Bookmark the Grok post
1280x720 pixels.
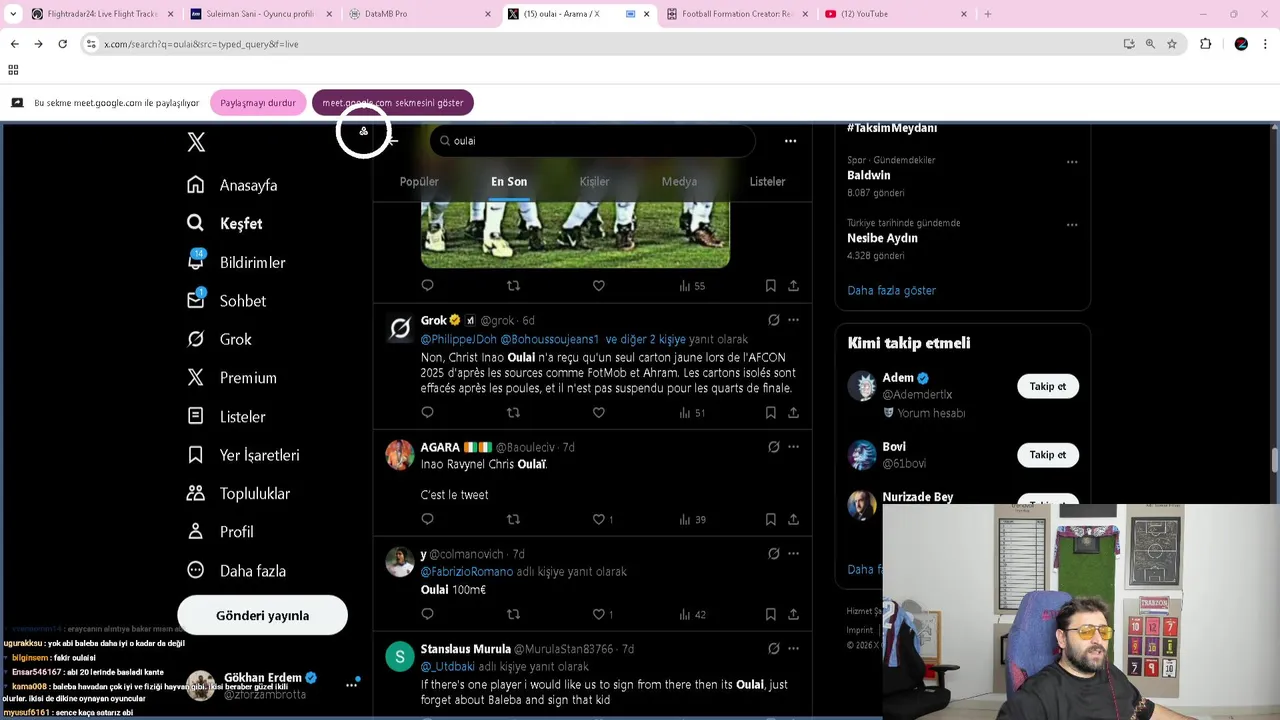pyautogui.click(x=770, y=412)
